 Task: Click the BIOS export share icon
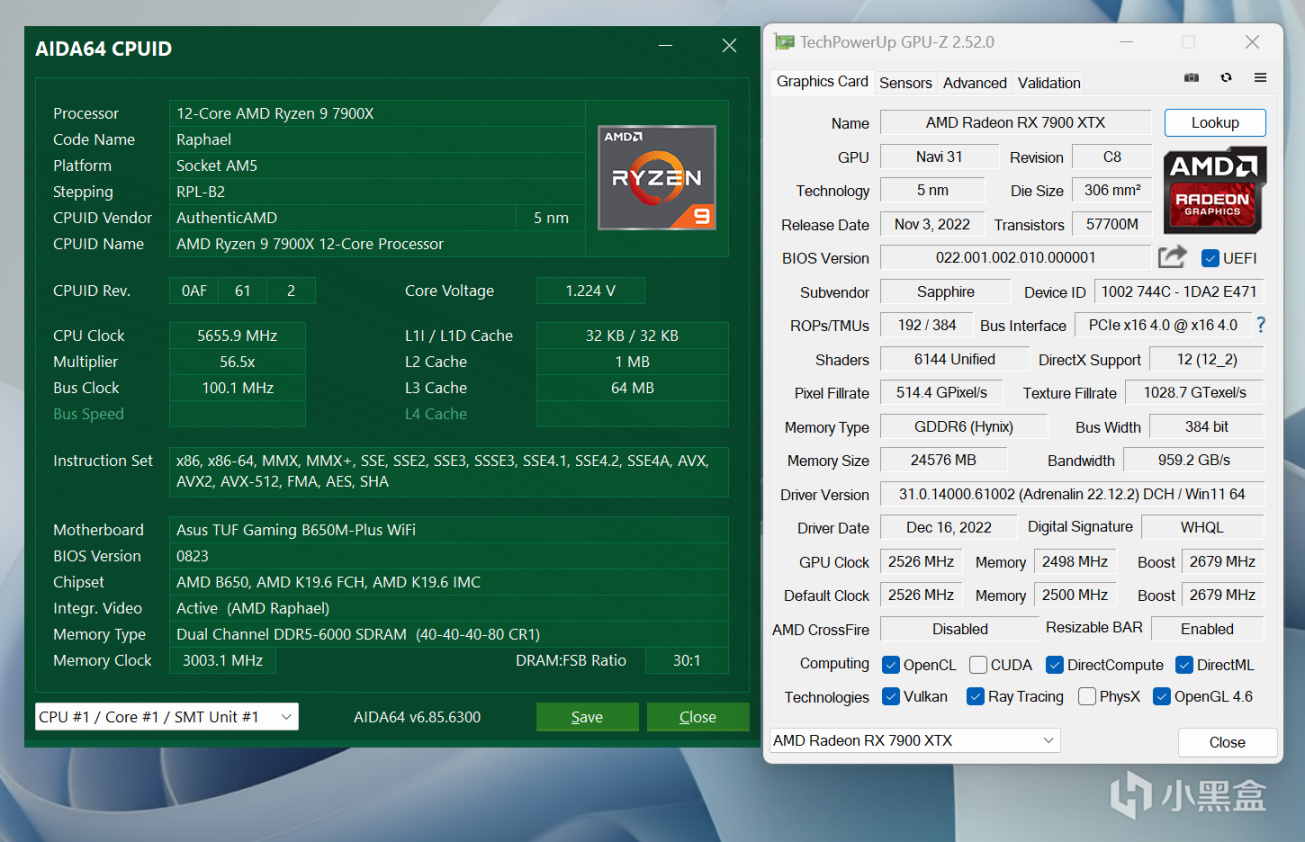point(1172,257)
